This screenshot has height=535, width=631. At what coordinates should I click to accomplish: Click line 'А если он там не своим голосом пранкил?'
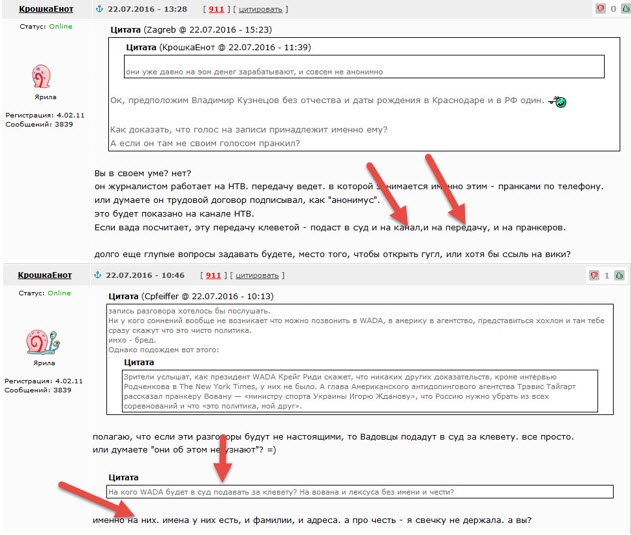click(x=205, y=143)
